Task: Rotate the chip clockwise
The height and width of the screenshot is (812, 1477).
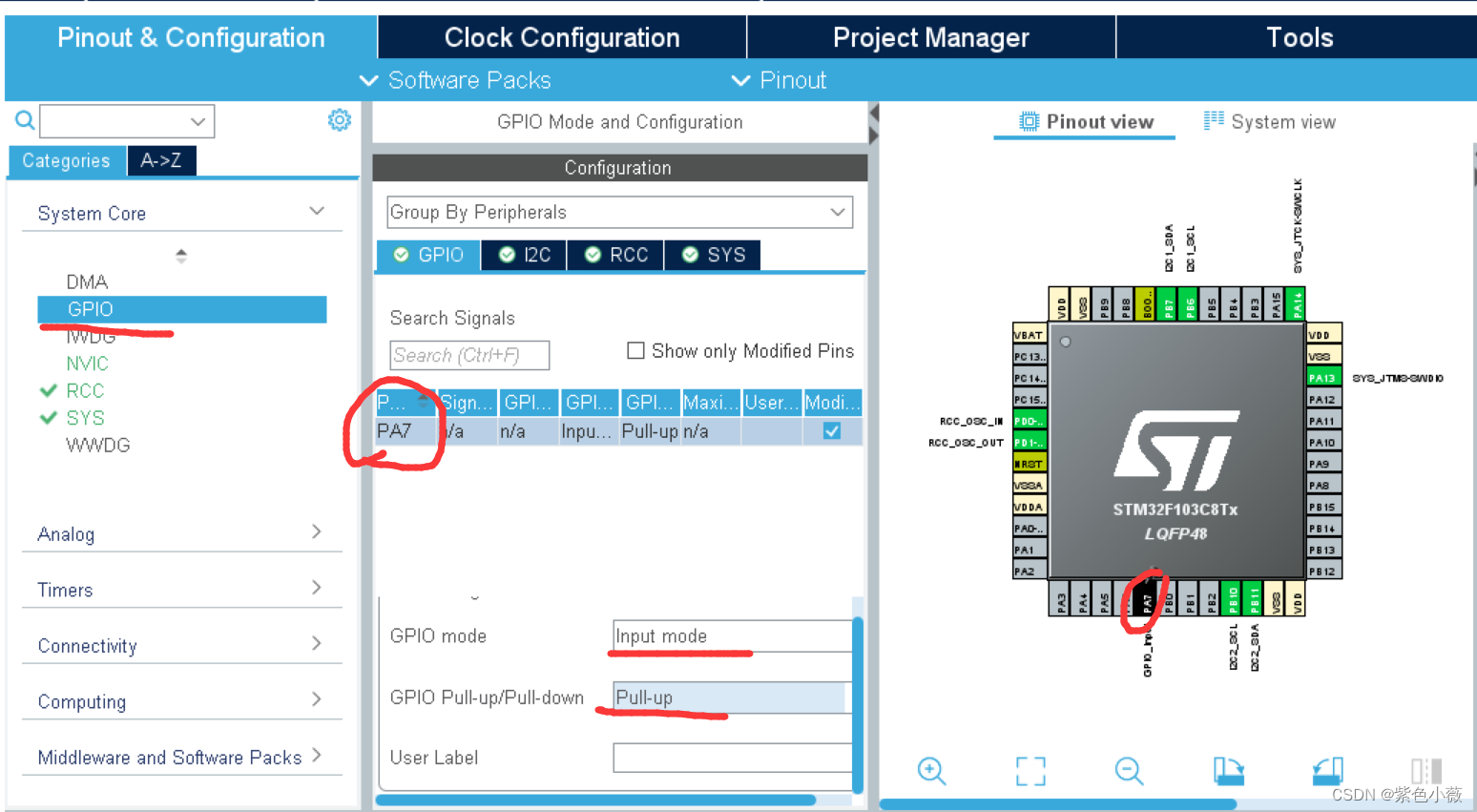Action: tap(1228, 770)
